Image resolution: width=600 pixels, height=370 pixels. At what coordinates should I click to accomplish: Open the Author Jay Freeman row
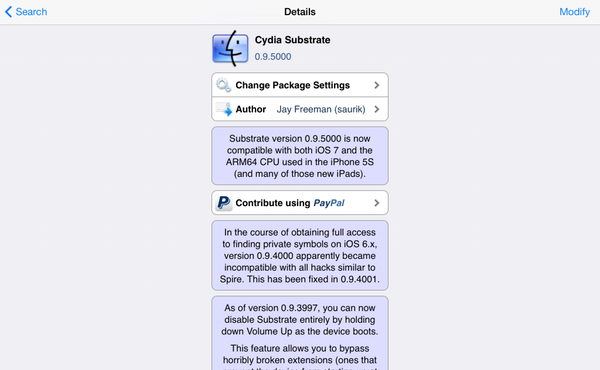300,109
